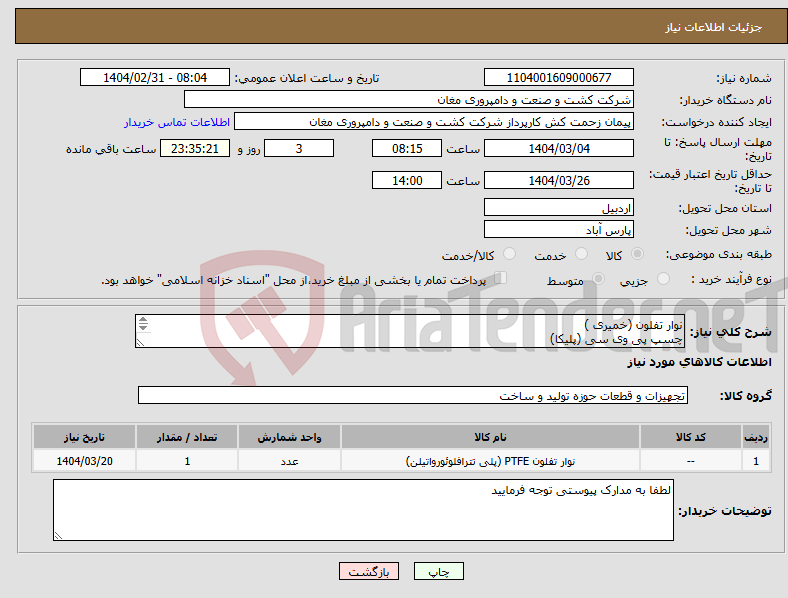Click the goods group field تجهیزات و قطعات
Screen dimensions: 788x598
pos(413,395)
